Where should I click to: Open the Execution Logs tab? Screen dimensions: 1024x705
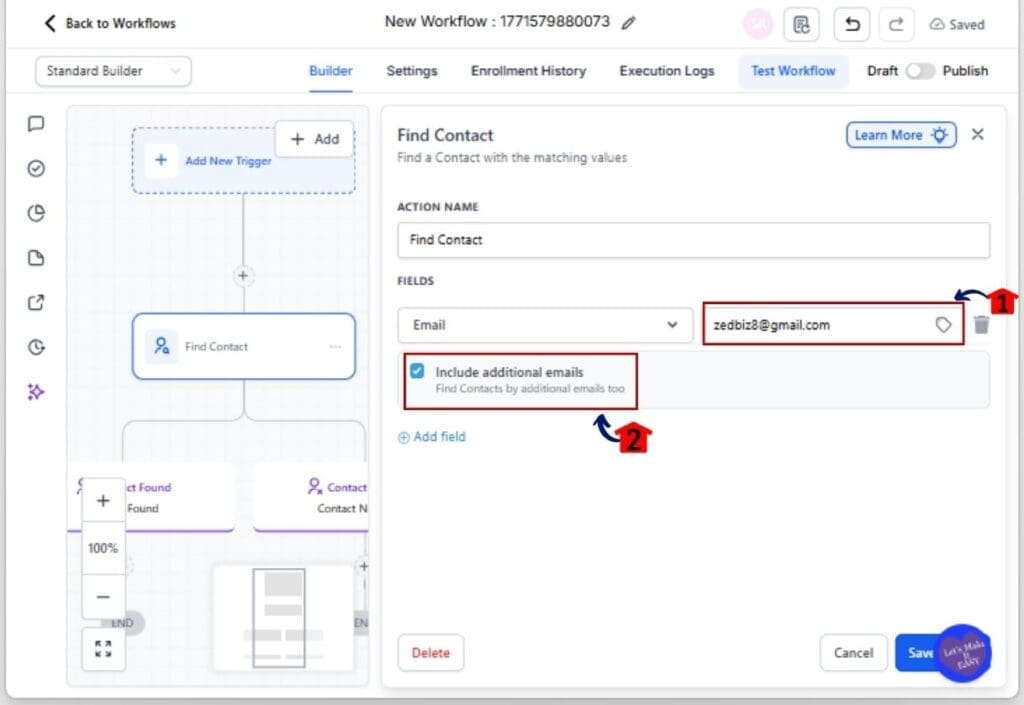[x=667, y=71]
